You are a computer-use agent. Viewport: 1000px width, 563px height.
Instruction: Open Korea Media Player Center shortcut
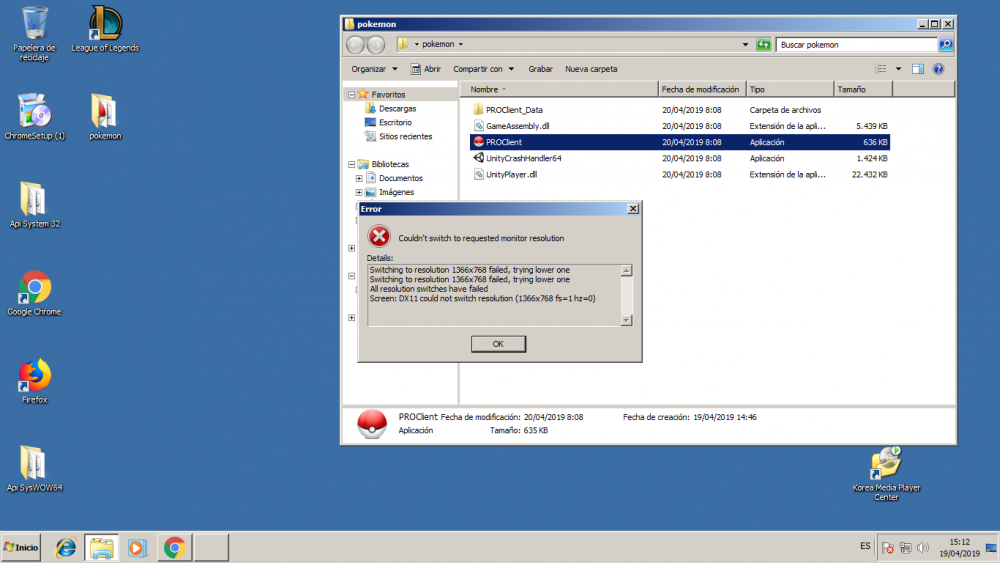click(x=886, y=464)
